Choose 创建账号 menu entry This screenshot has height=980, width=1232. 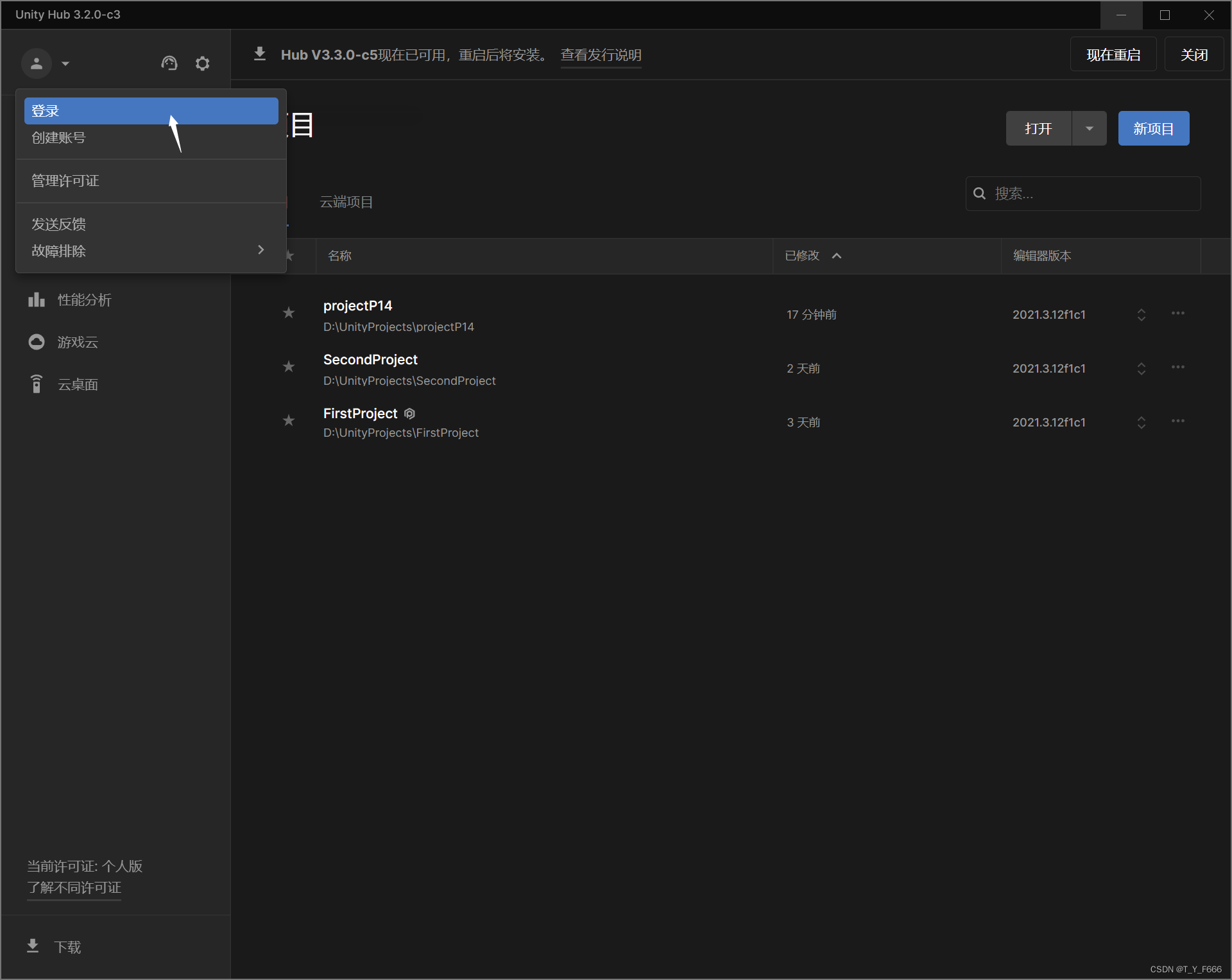tap(151, 138)
